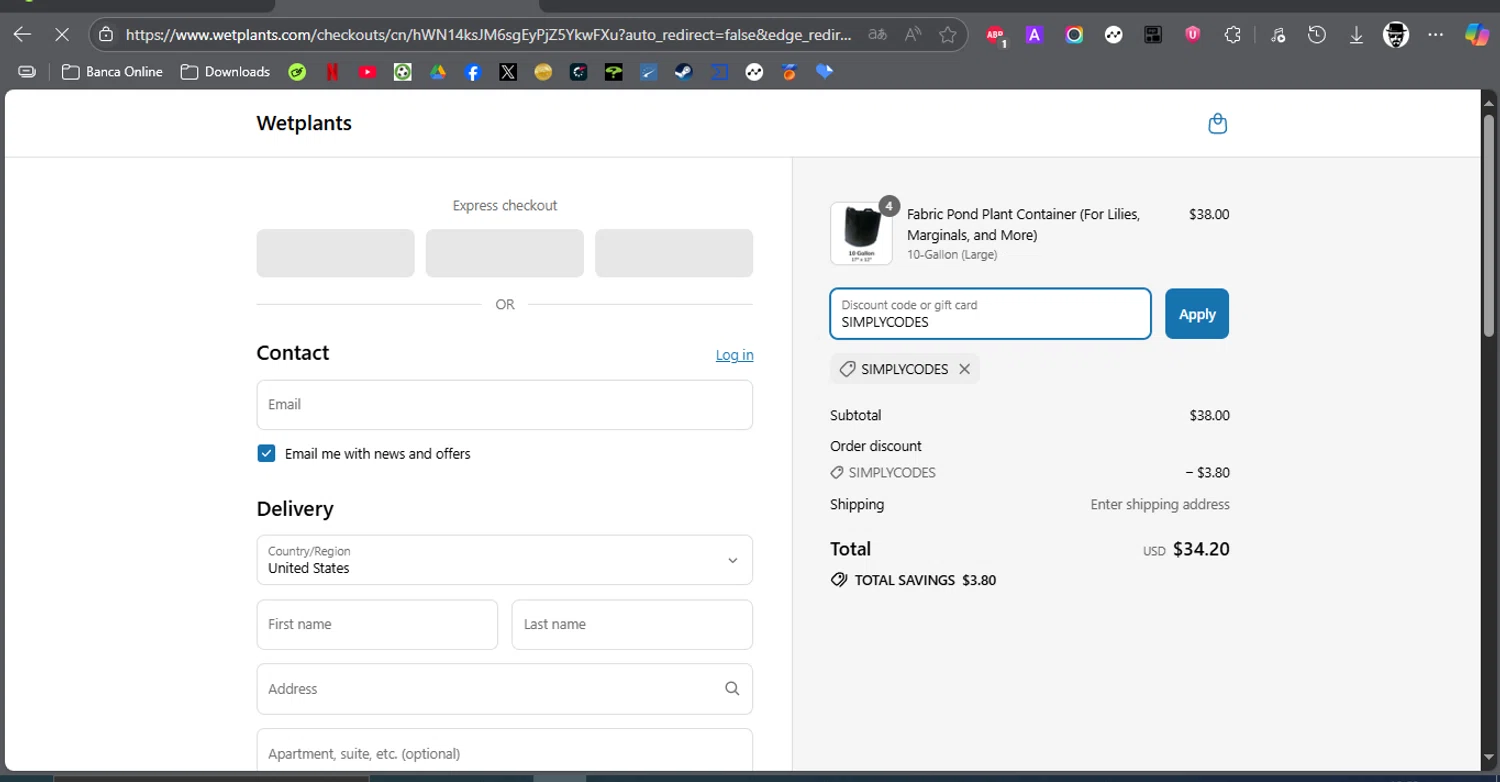Open the Banca Online bookmarks folder
1500x782 pixels.
pos(112,72)
